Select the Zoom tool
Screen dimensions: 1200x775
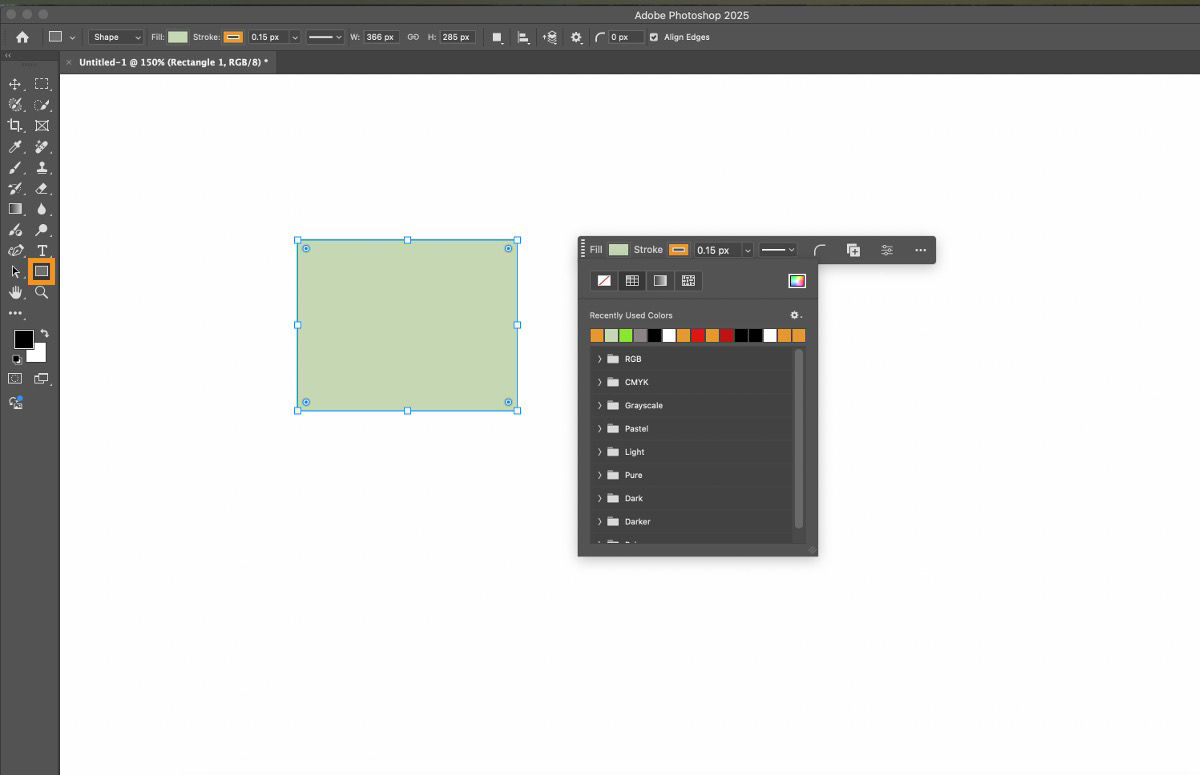pos(40,292)
